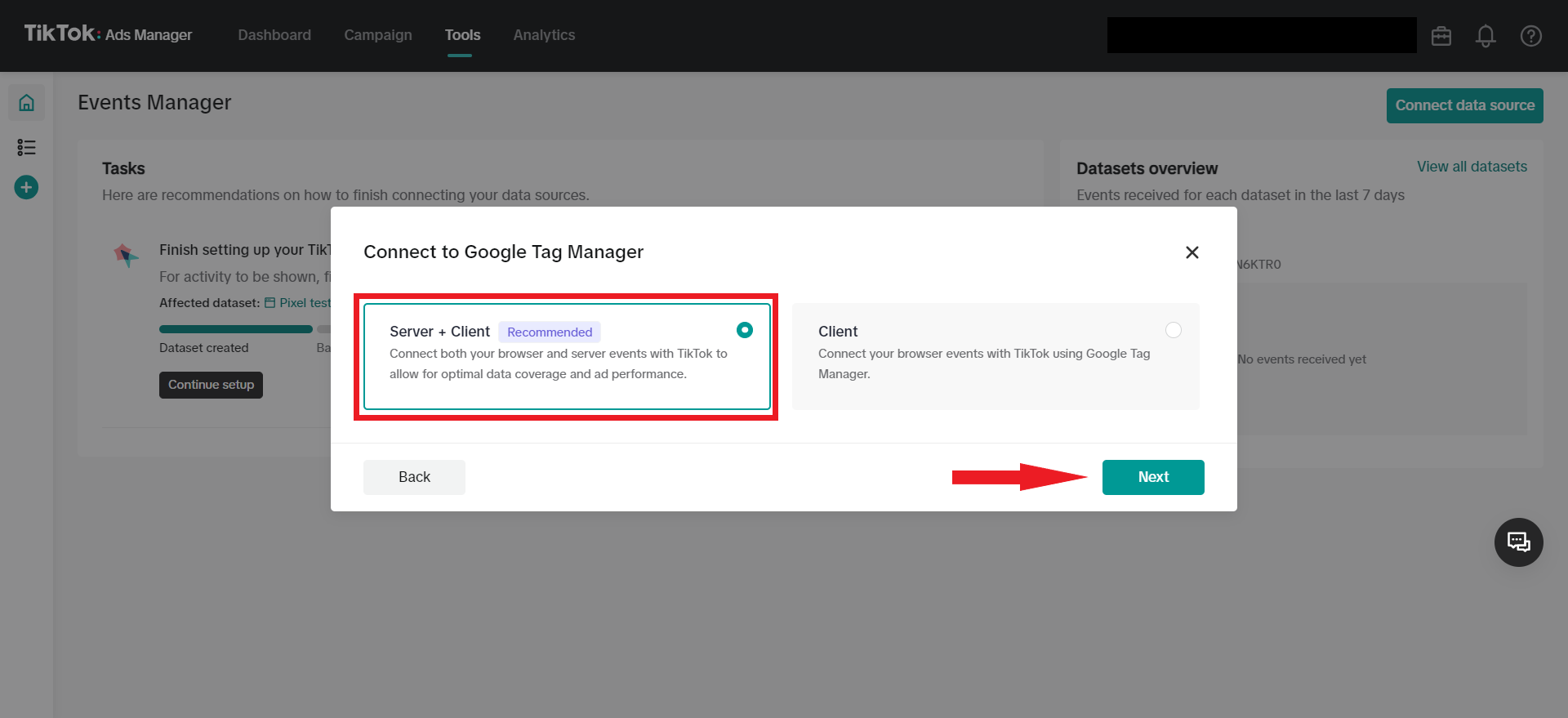Select the Client radio option

tap(1173, 330)
